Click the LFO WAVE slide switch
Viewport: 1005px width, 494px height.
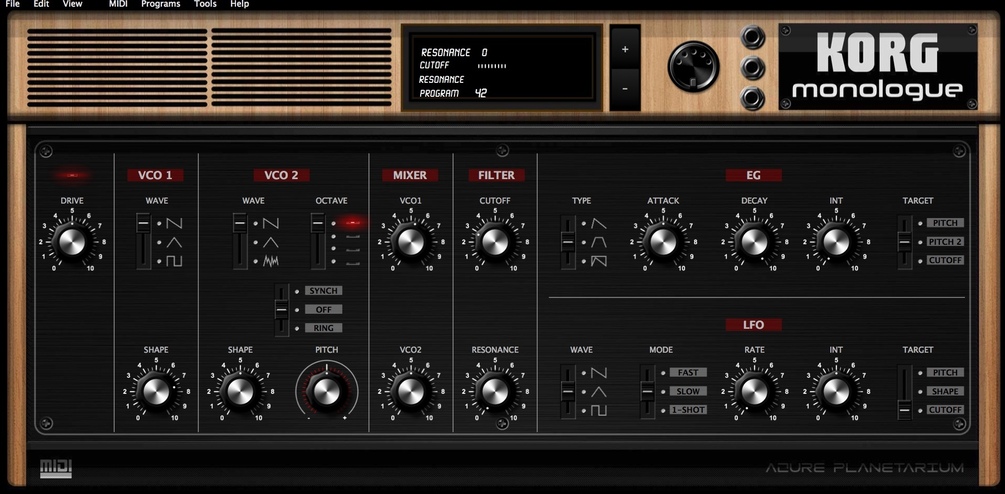(568, 391)
